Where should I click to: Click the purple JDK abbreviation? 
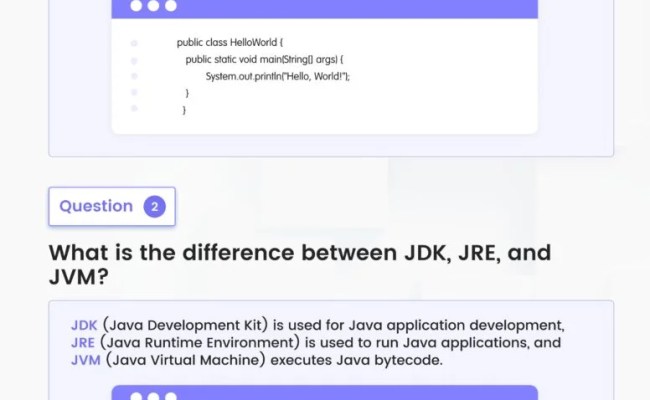coord(84,325)
